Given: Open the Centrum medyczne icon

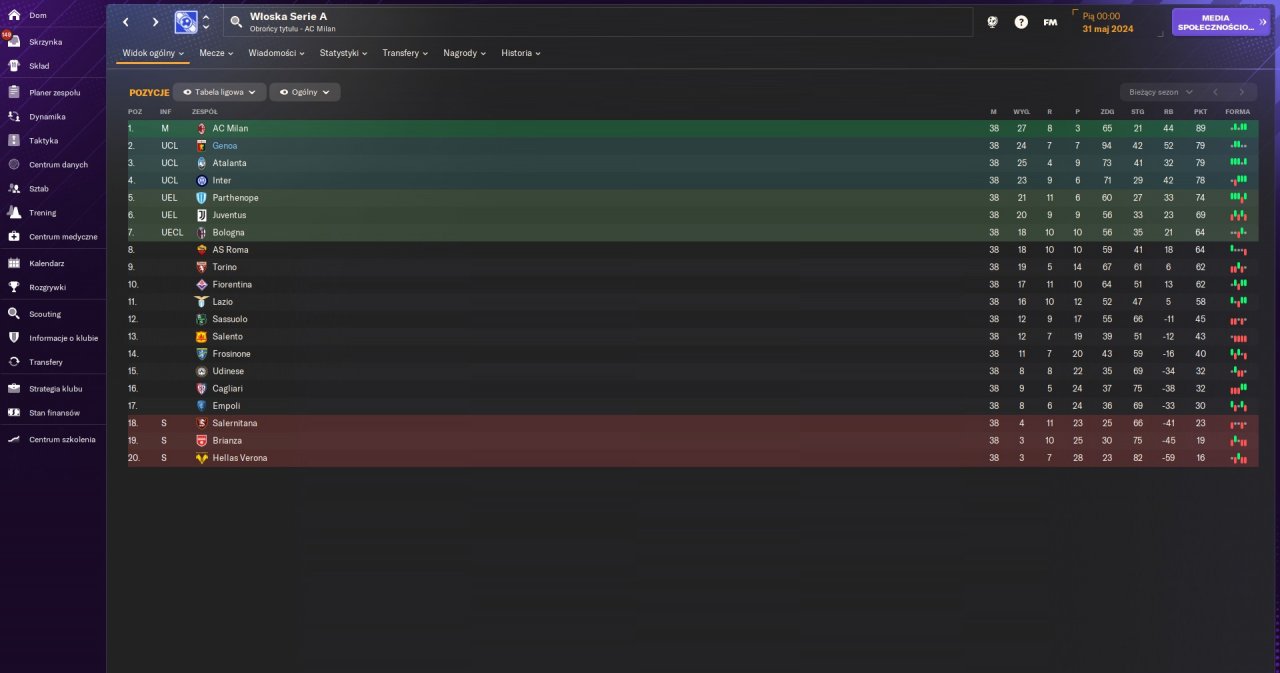Looking at the screenshot, I should (14, 237).
